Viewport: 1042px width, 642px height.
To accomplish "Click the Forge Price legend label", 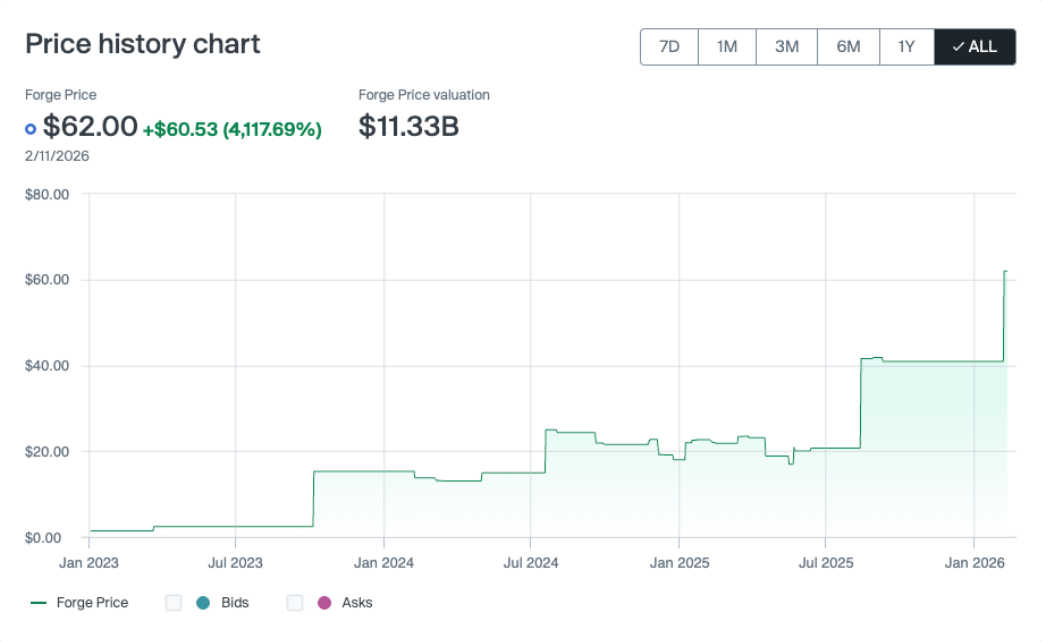I will pyautogui.click(x=92, y=603).
